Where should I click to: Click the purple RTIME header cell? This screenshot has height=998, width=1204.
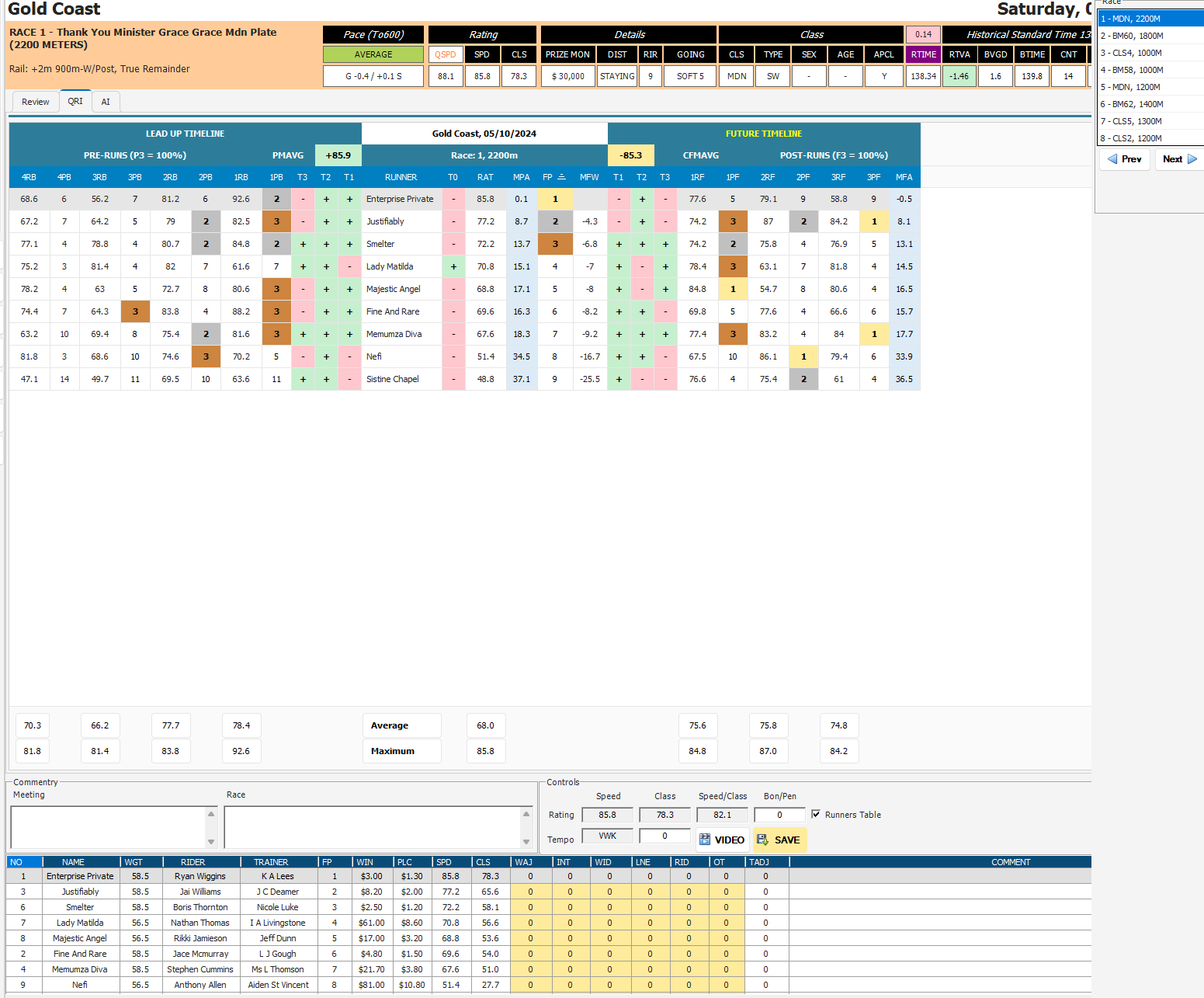pos(923,54)
